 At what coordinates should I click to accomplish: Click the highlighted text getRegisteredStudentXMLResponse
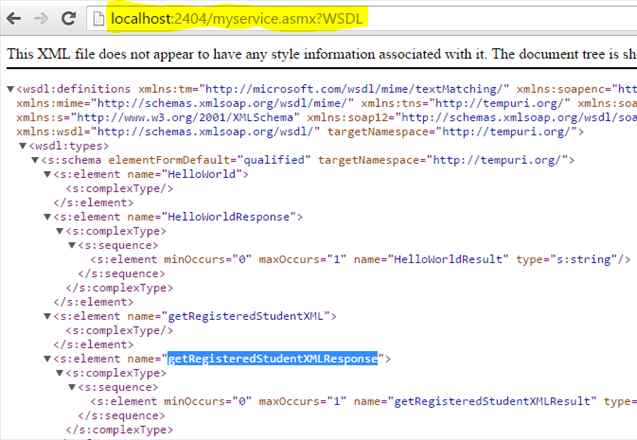pyautogui.click(x=273, y=359)
